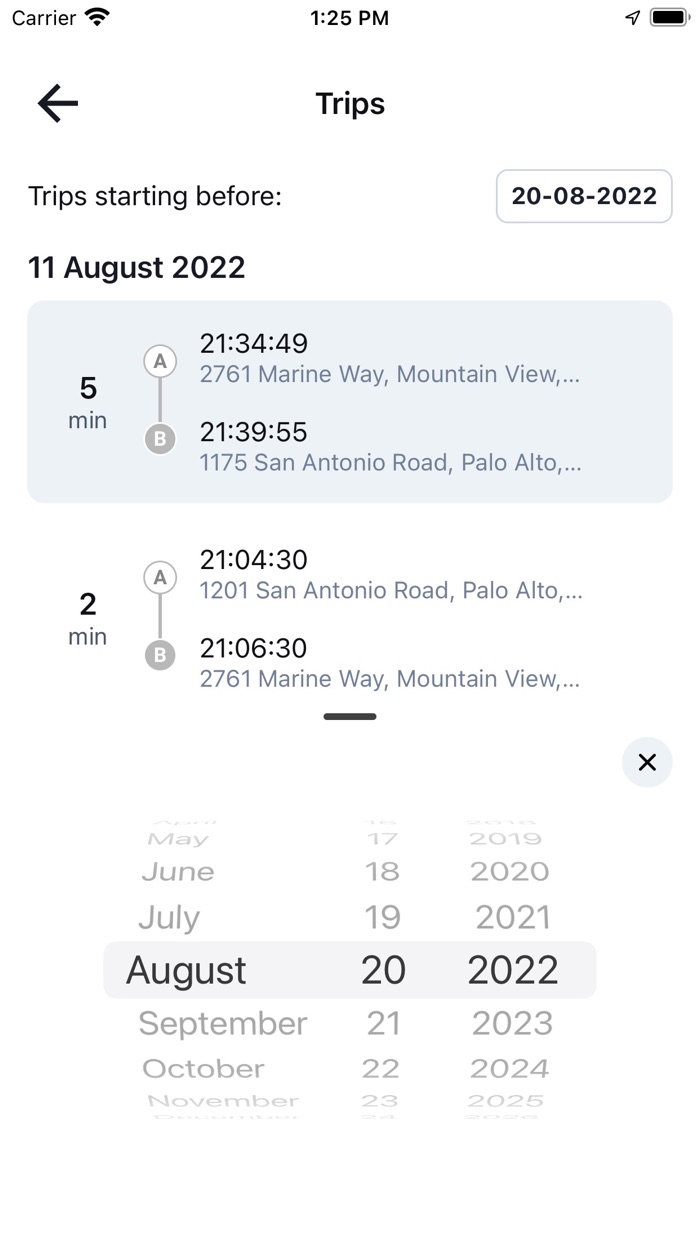Tap the B marker of 21:06:30 trip
The width and height of the screenshot is (700, 1244).
[x=160, y=655]
